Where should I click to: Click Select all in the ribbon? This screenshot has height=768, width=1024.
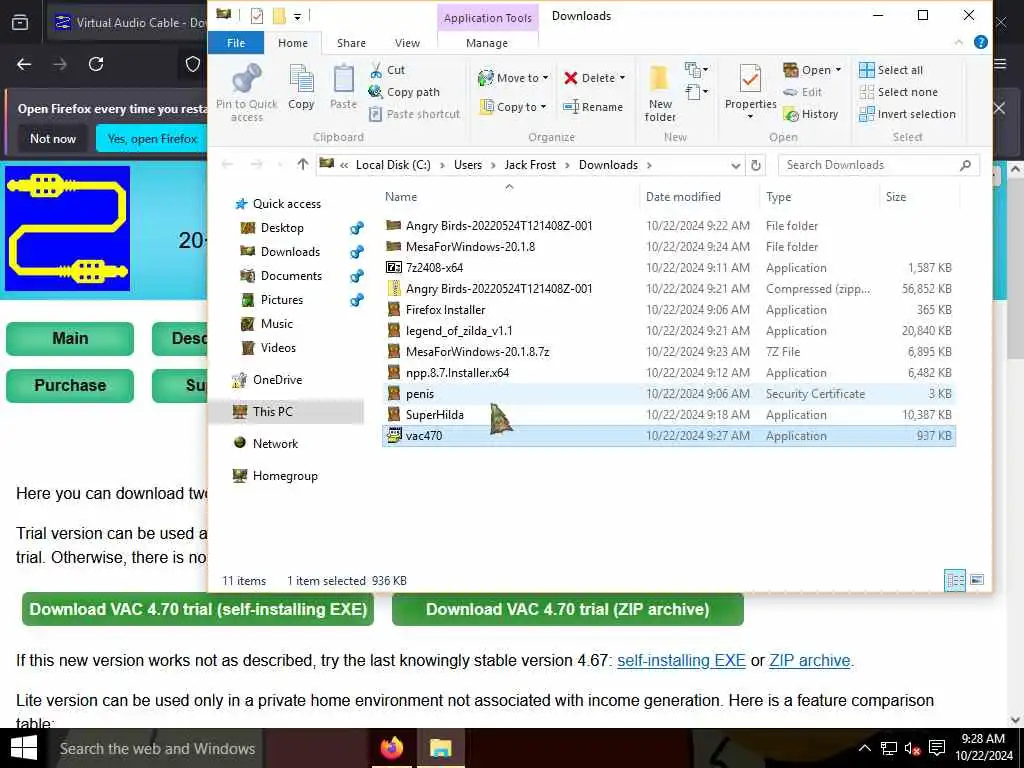point(891,70)
